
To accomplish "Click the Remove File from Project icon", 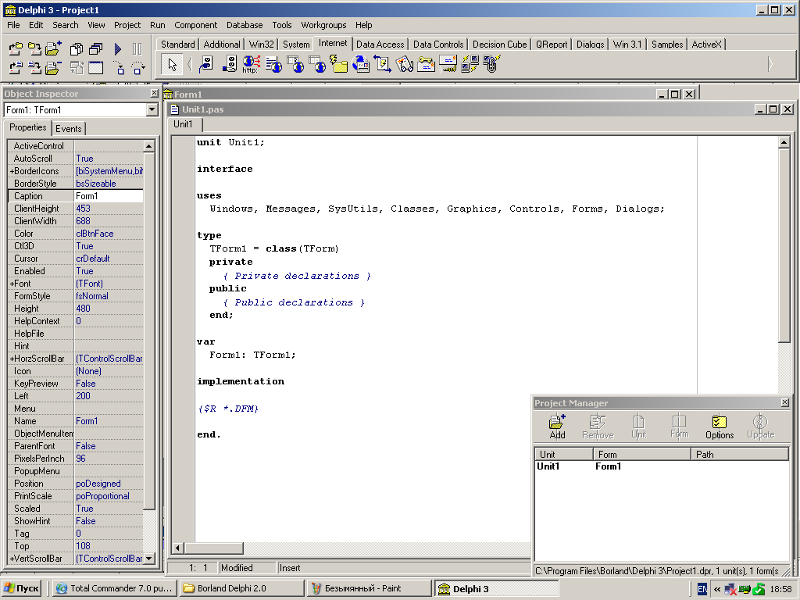I will point(53,67).
